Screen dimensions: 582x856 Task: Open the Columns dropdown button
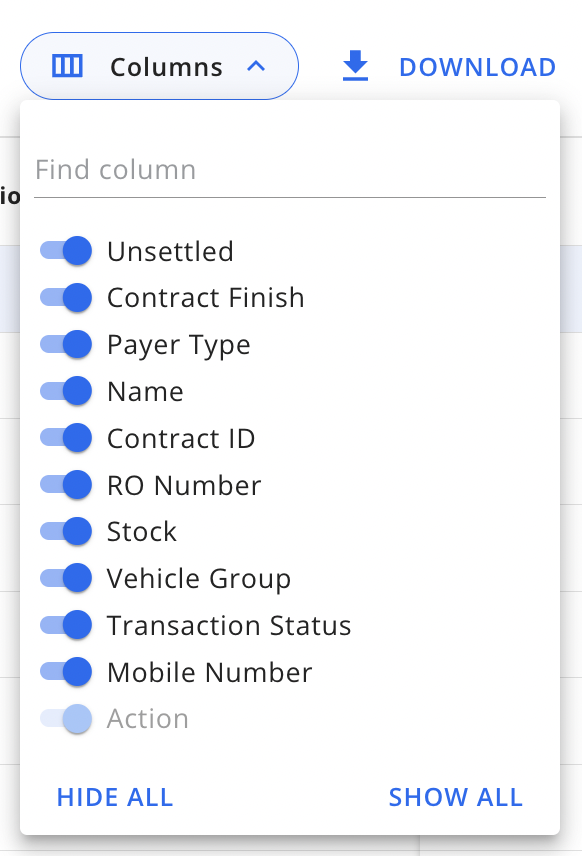pyautogui.click(x=159, y=66)
